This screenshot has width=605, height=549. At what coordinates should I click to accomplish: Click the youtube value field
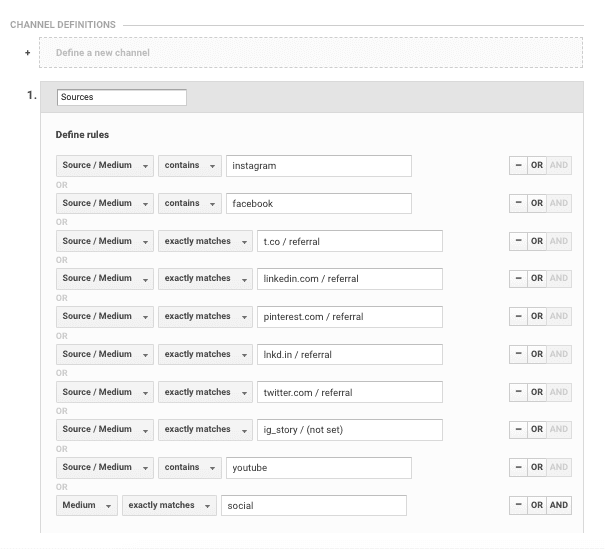(x=319, y=468)
